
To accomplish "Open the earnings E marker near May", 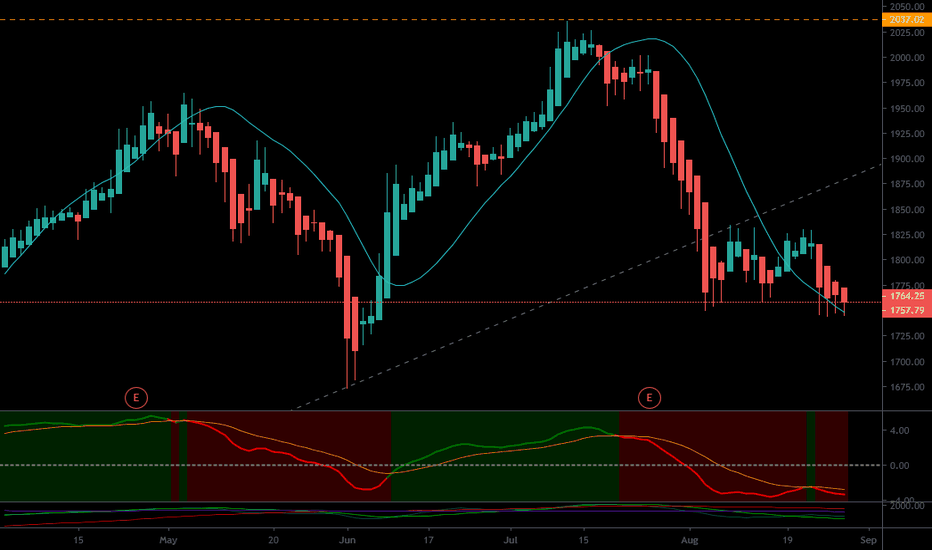I will (x=136, y=398).
